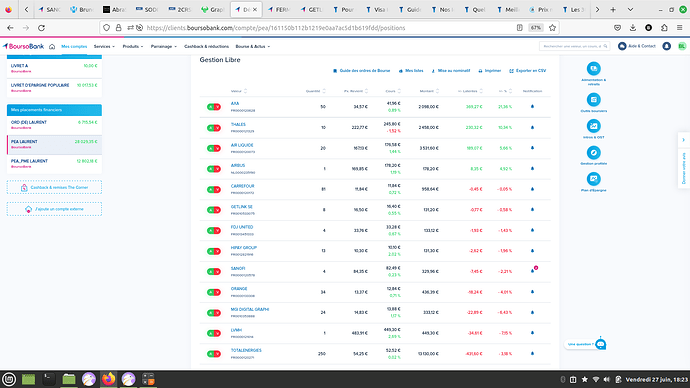Expand the Produits dropdown menu
Viewport: 690px width, 388px height.
pyautogui.click(x=132, y=46)
